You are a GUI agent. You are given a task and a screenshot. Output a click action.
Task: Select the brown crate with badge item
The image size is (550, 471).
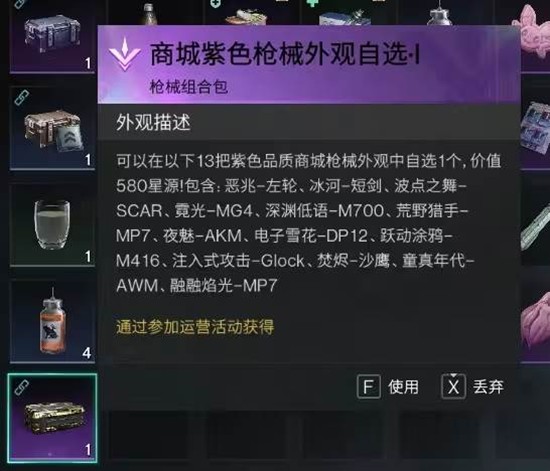pos(53,128)
